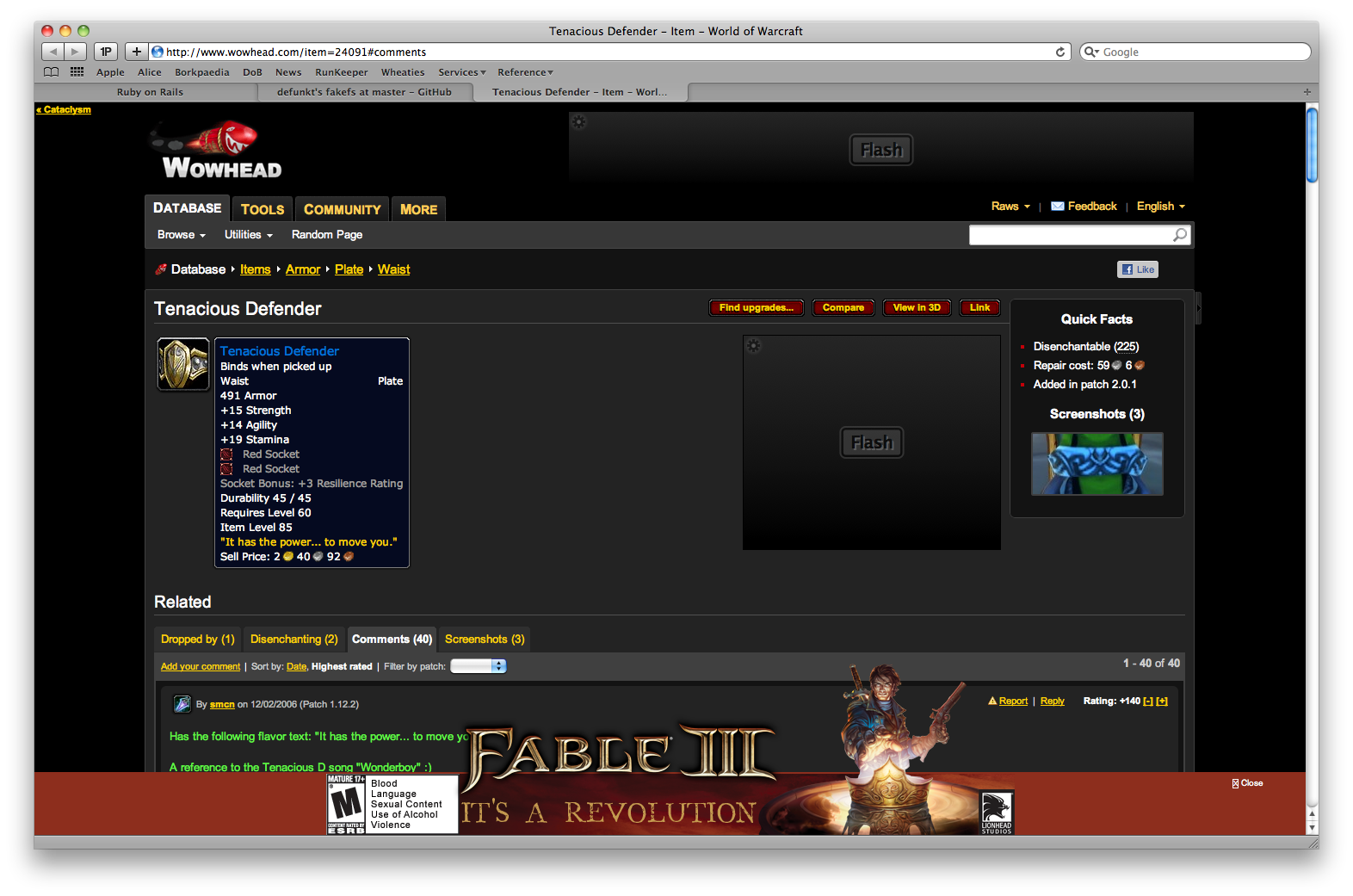Click the red Link button
Viewport: 1353px width, 896px height.
979,308
